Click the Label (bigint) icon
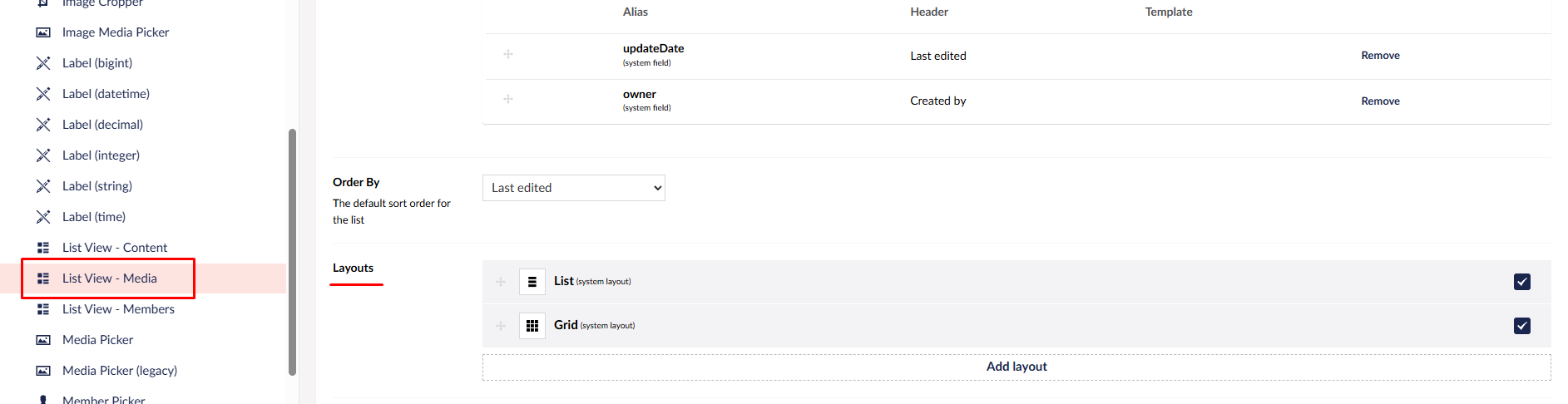Screen dimensions: 1568x404 [43, 63]
